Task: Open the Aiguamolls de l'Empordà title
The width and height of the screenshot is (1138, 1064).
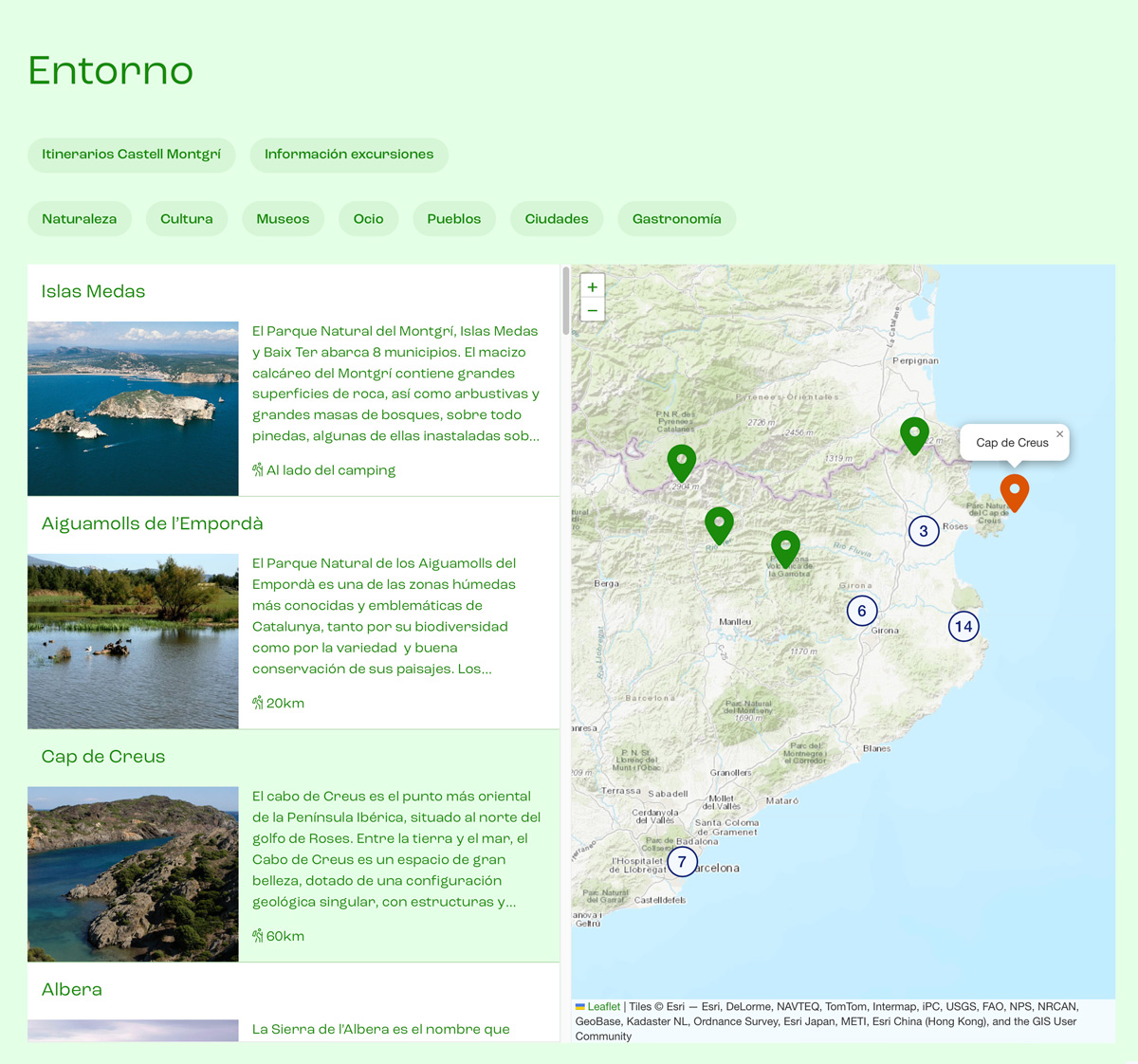Action: point(153,524)
